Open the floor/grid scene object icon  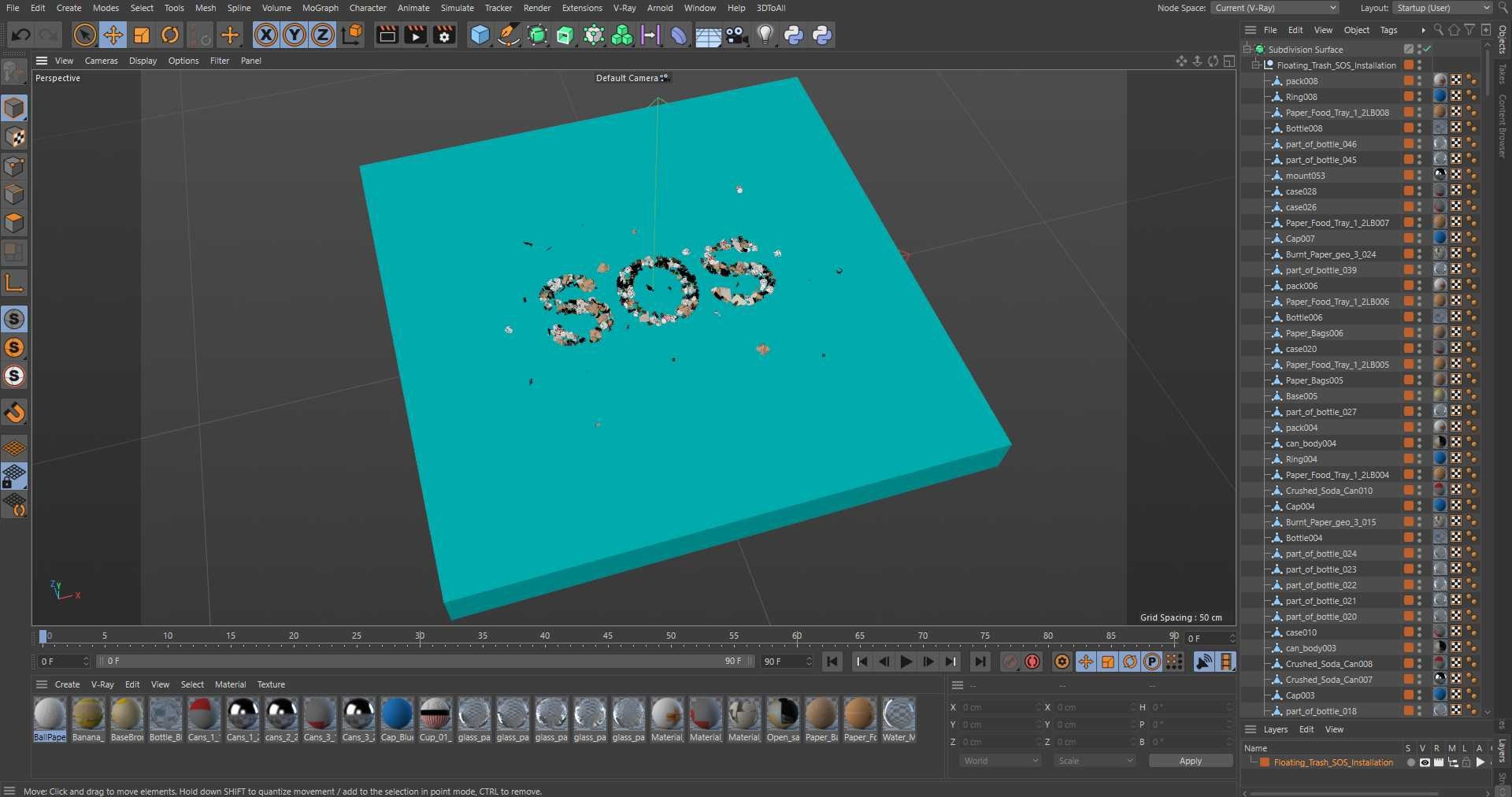(708, 35)
